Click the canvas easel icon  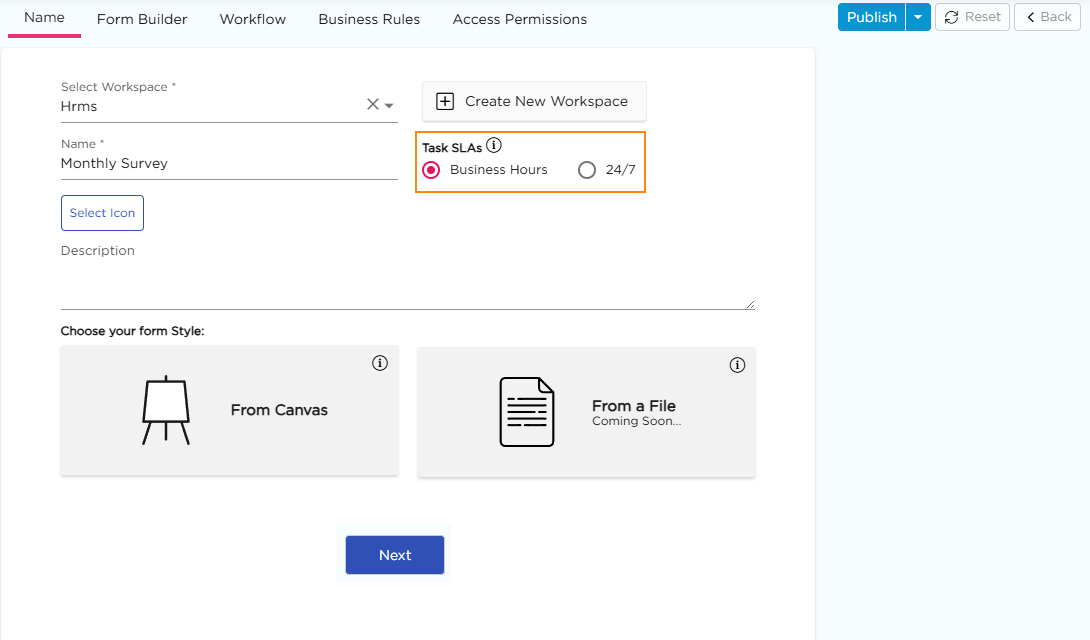(x=165, y=410)
